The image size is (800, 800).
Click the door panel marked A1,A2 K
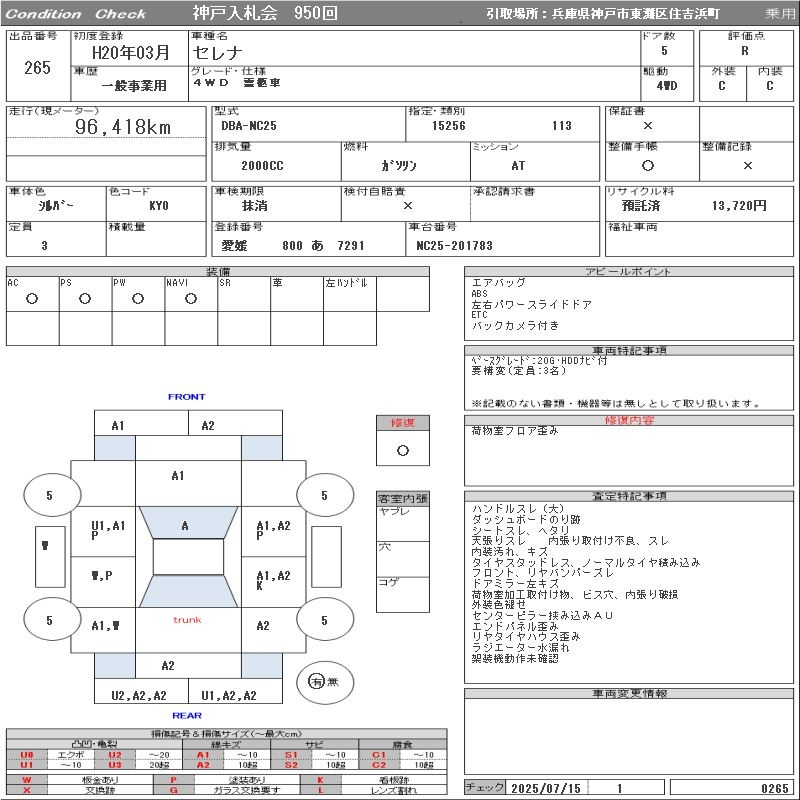click(x=273, y=581)
